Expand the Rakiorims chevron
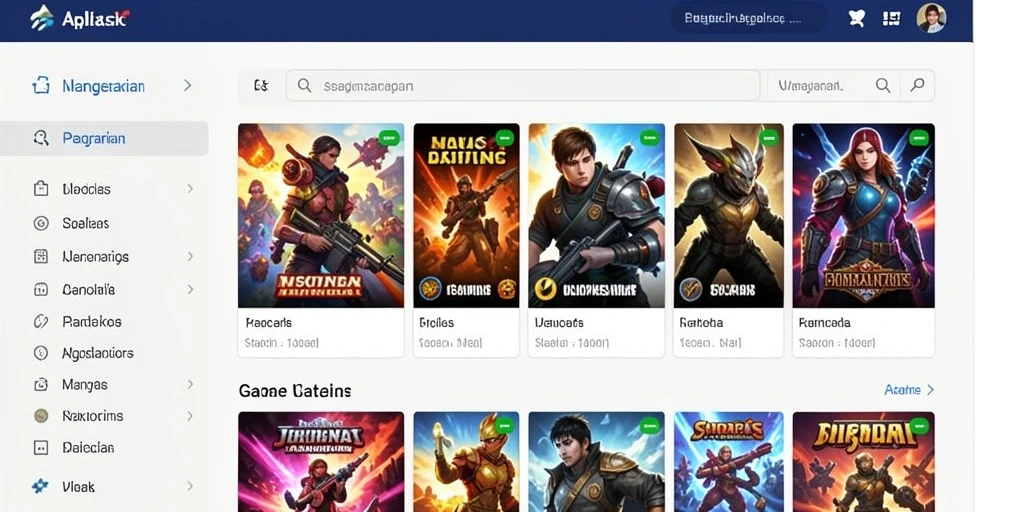The image size is (1024, 512). [x=190, y=415]
